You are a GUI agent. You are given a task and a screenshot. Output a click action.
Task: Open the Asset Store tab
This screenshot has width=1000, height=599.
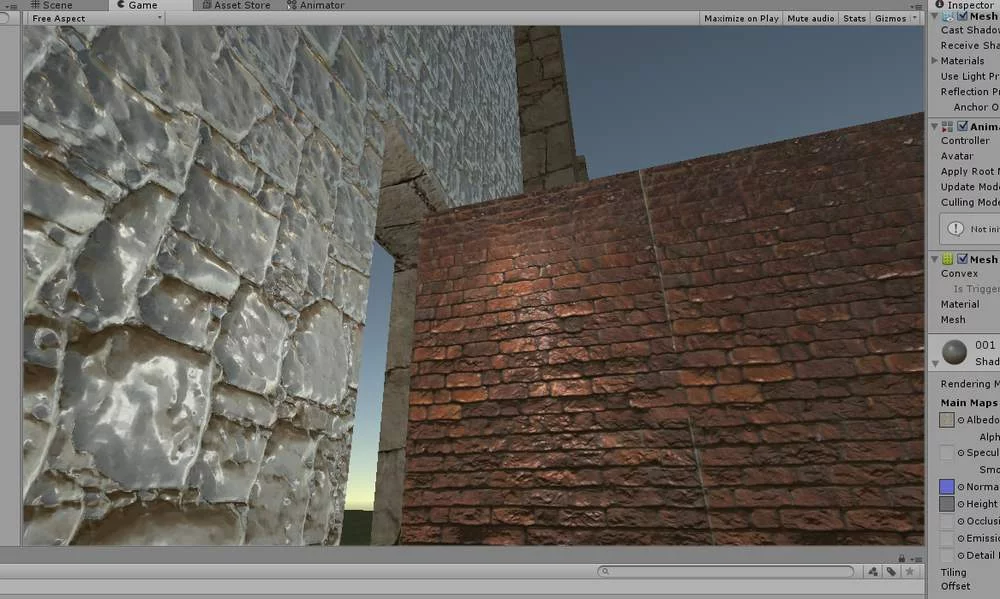[237, 5]
